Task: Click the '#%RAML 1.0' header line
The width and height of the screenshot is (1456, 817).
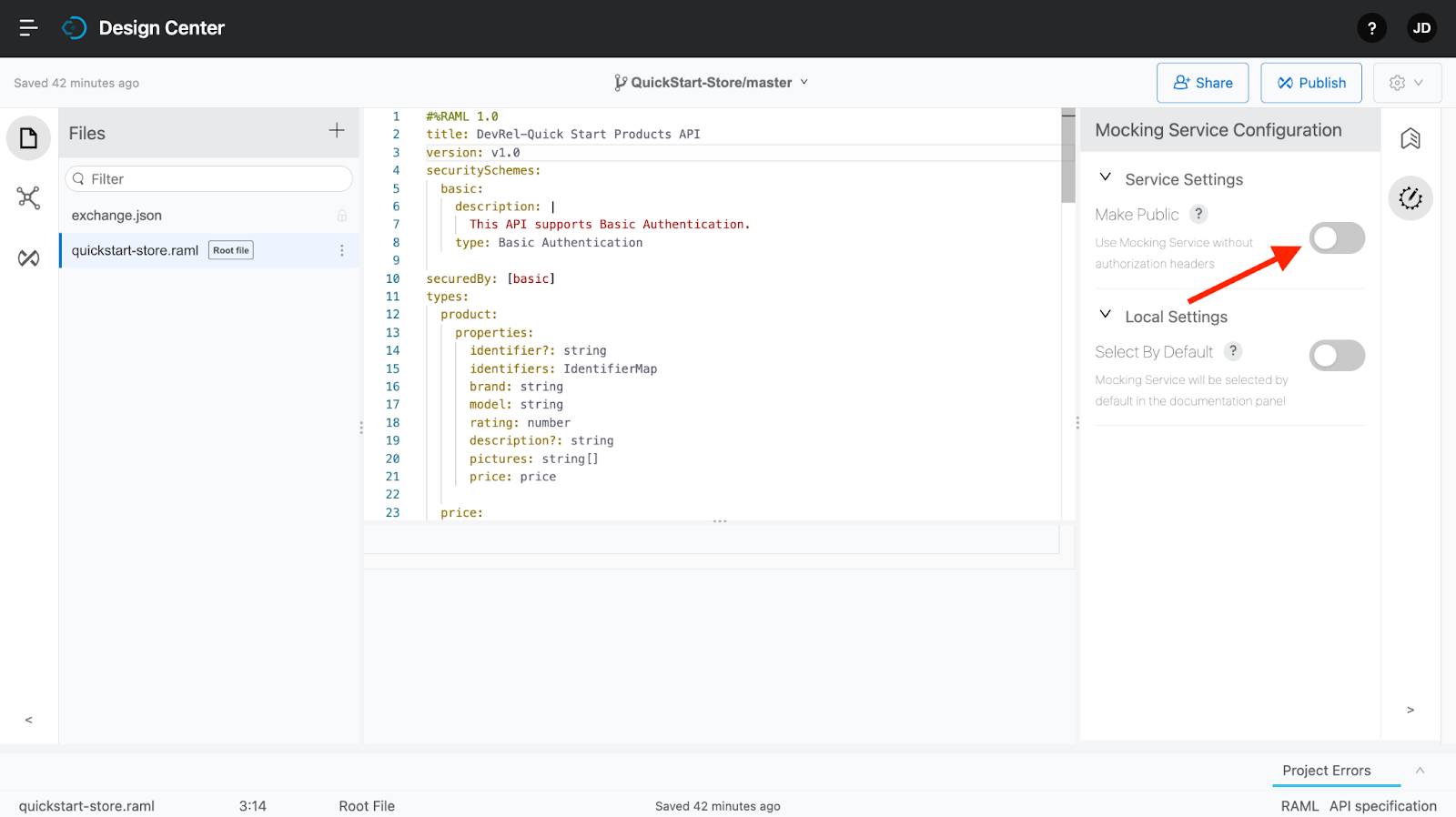Action: (x=462, y=116)
